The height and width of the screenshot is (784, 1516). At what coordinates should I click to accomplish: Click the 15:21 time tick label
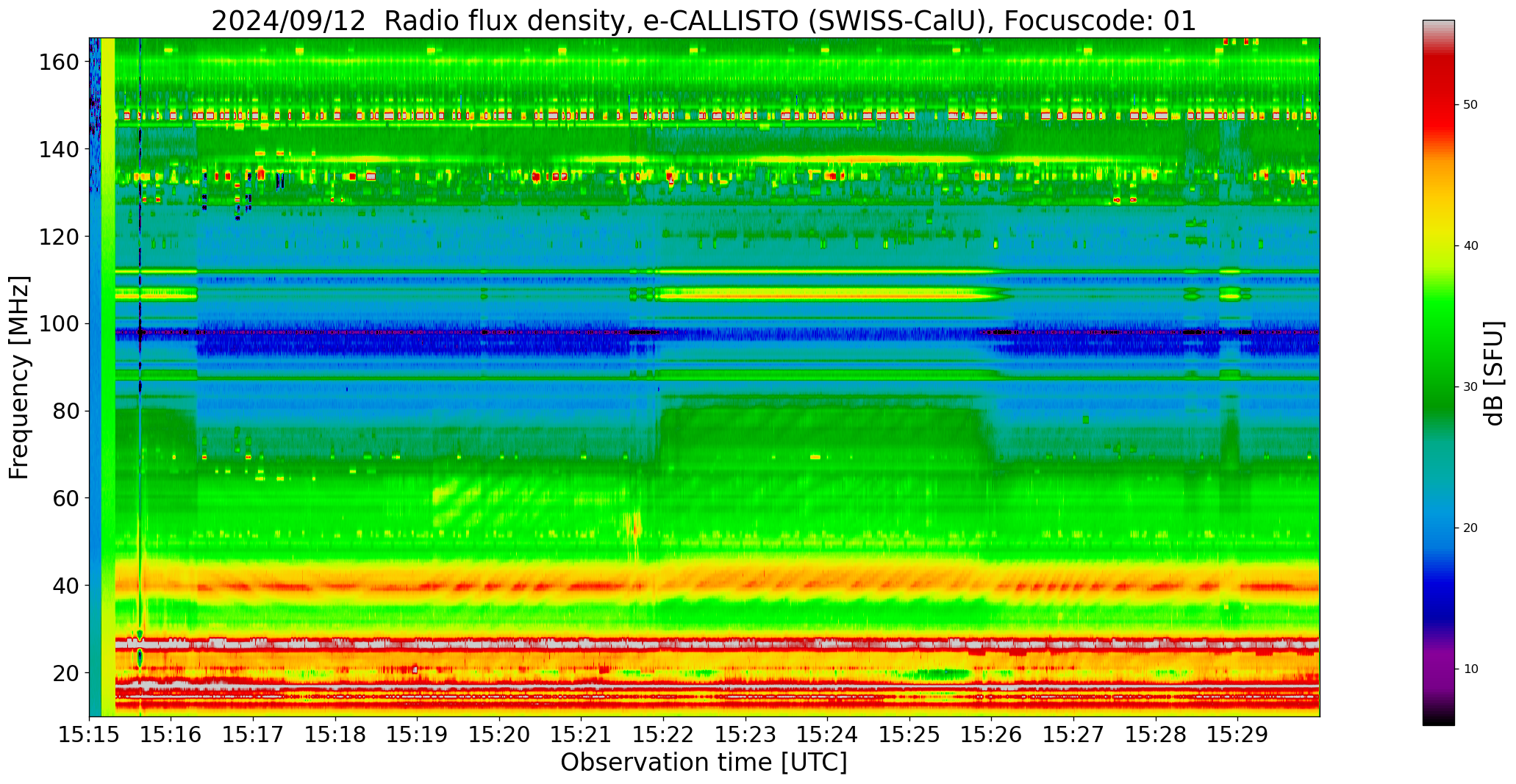(581, 733)
